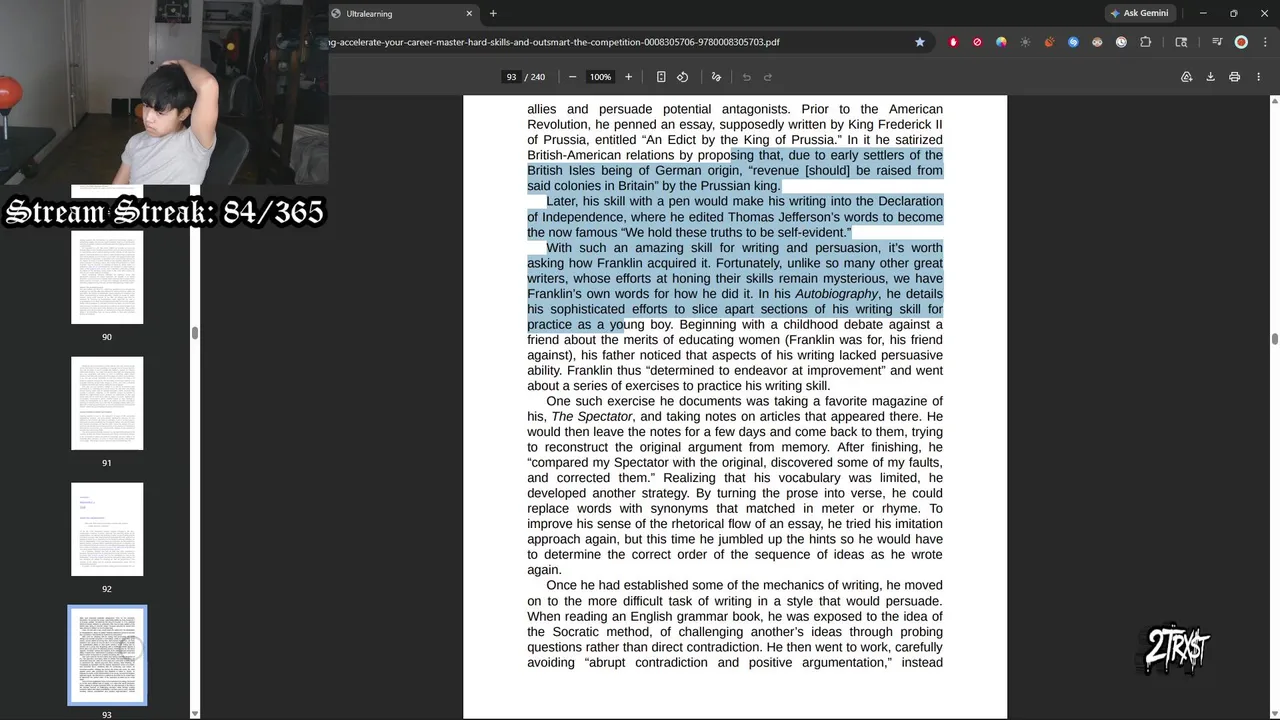This screenshot has width=1280, height=720.
Task: Click the 100% zoom level field
Action: [600, 77]
